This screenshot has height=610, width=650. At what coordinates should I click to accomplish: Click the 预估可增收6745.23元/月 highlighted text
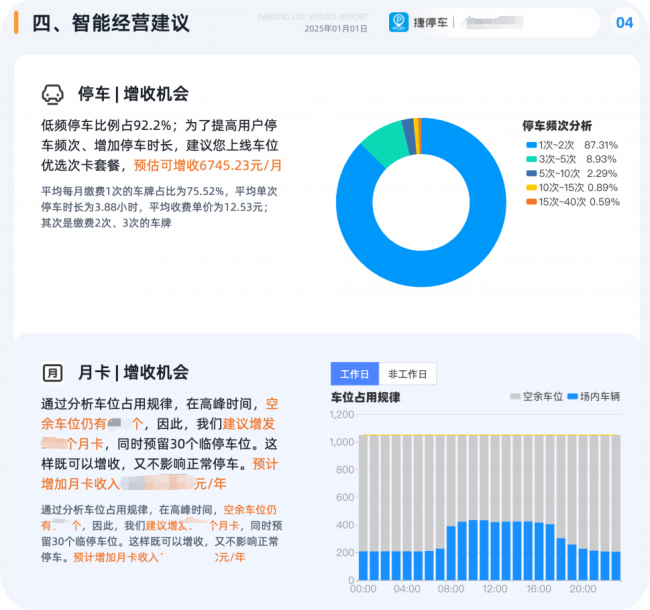(208, 165)
